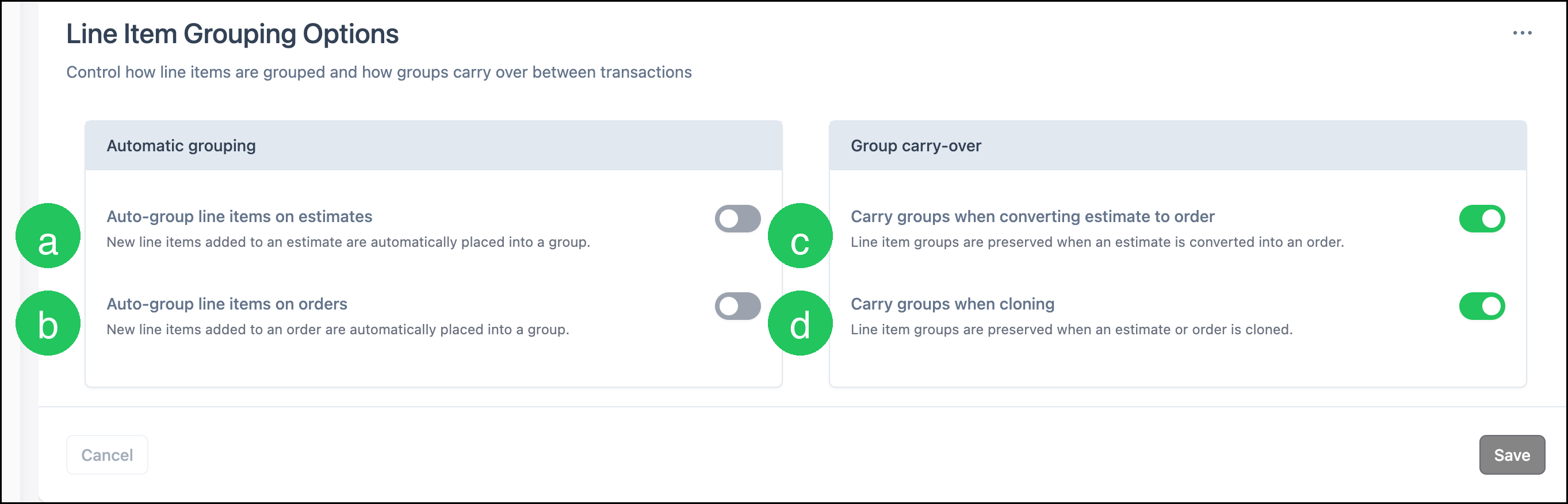Click the green circle marker labeled a

point(48,235)
